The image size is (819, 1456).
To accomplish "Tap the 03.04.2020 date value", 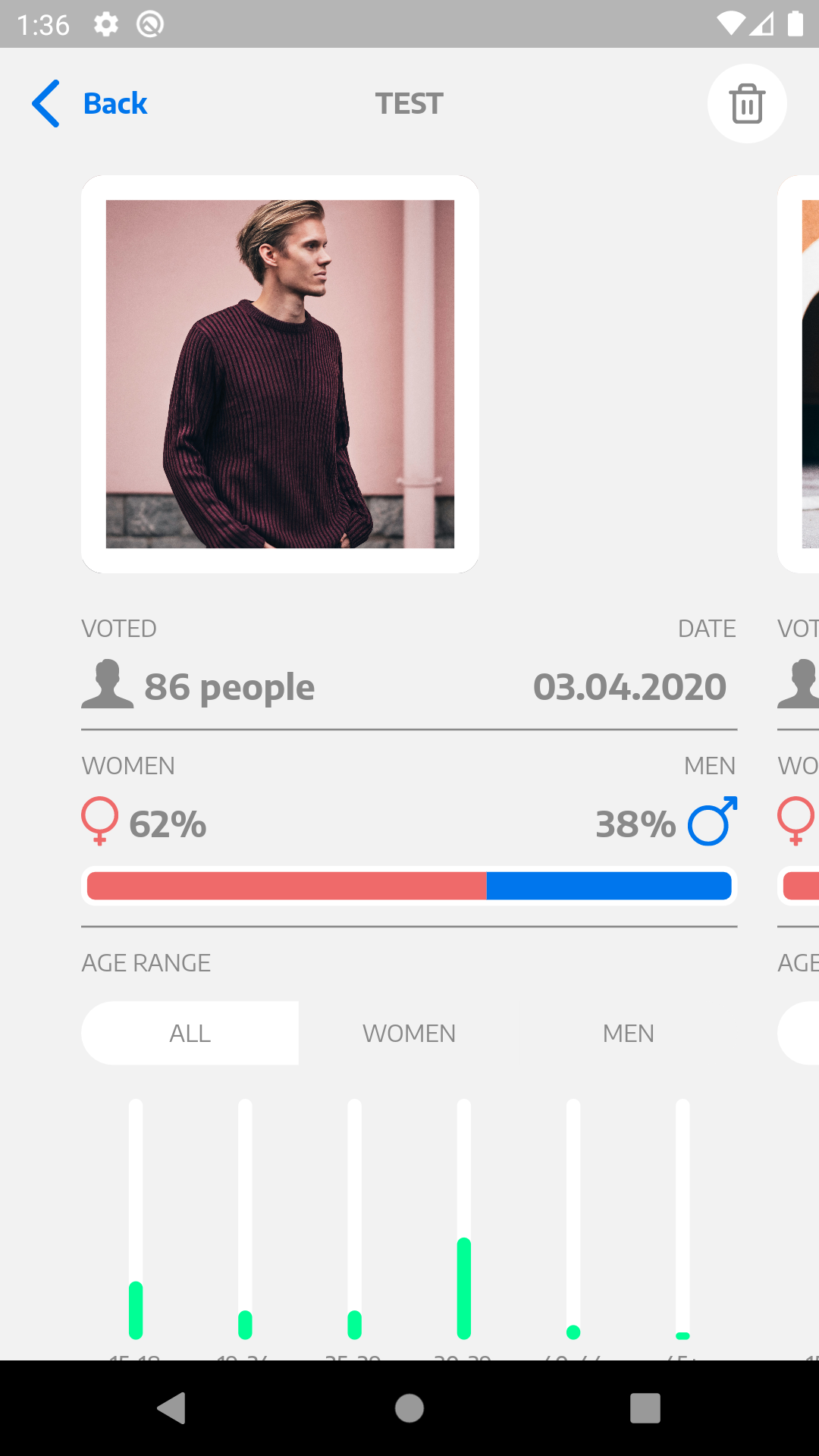I will 629,687.
